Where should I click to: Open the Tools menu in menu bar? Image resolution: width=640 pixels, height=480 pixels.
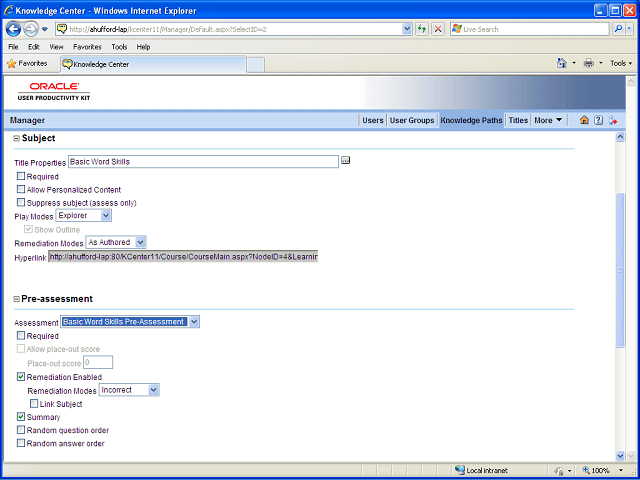pyautogui.click(x=119, y=47)
